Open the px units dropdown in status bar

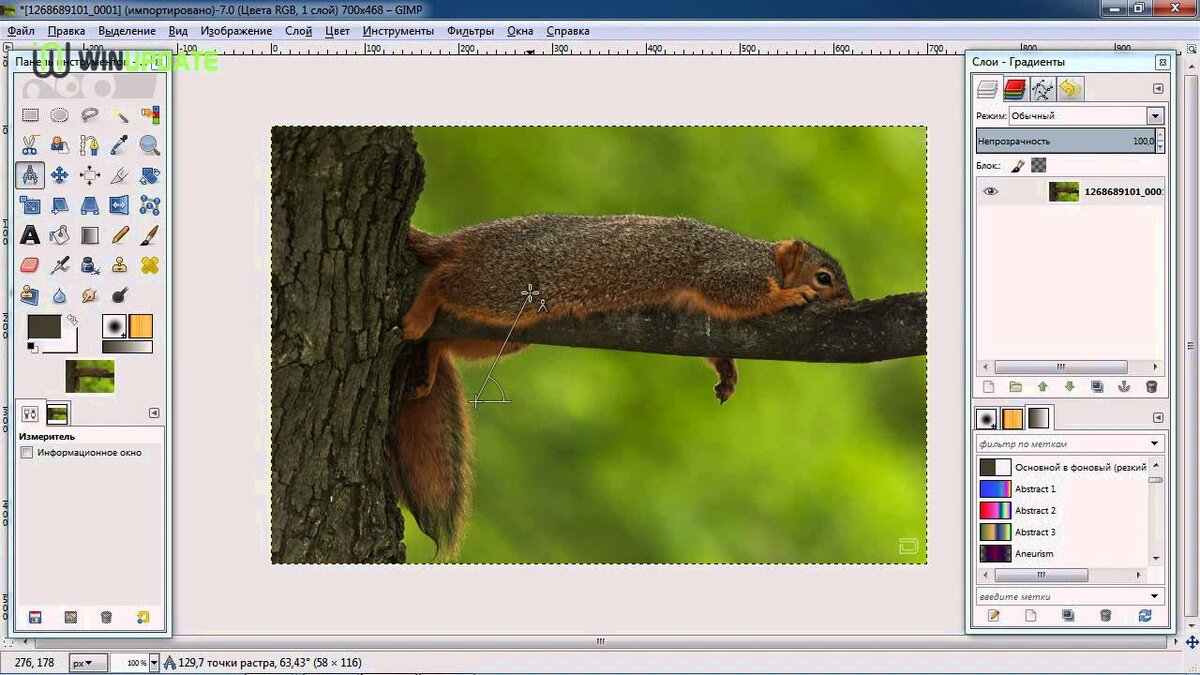pyautogui.click(x=88, y=663)
